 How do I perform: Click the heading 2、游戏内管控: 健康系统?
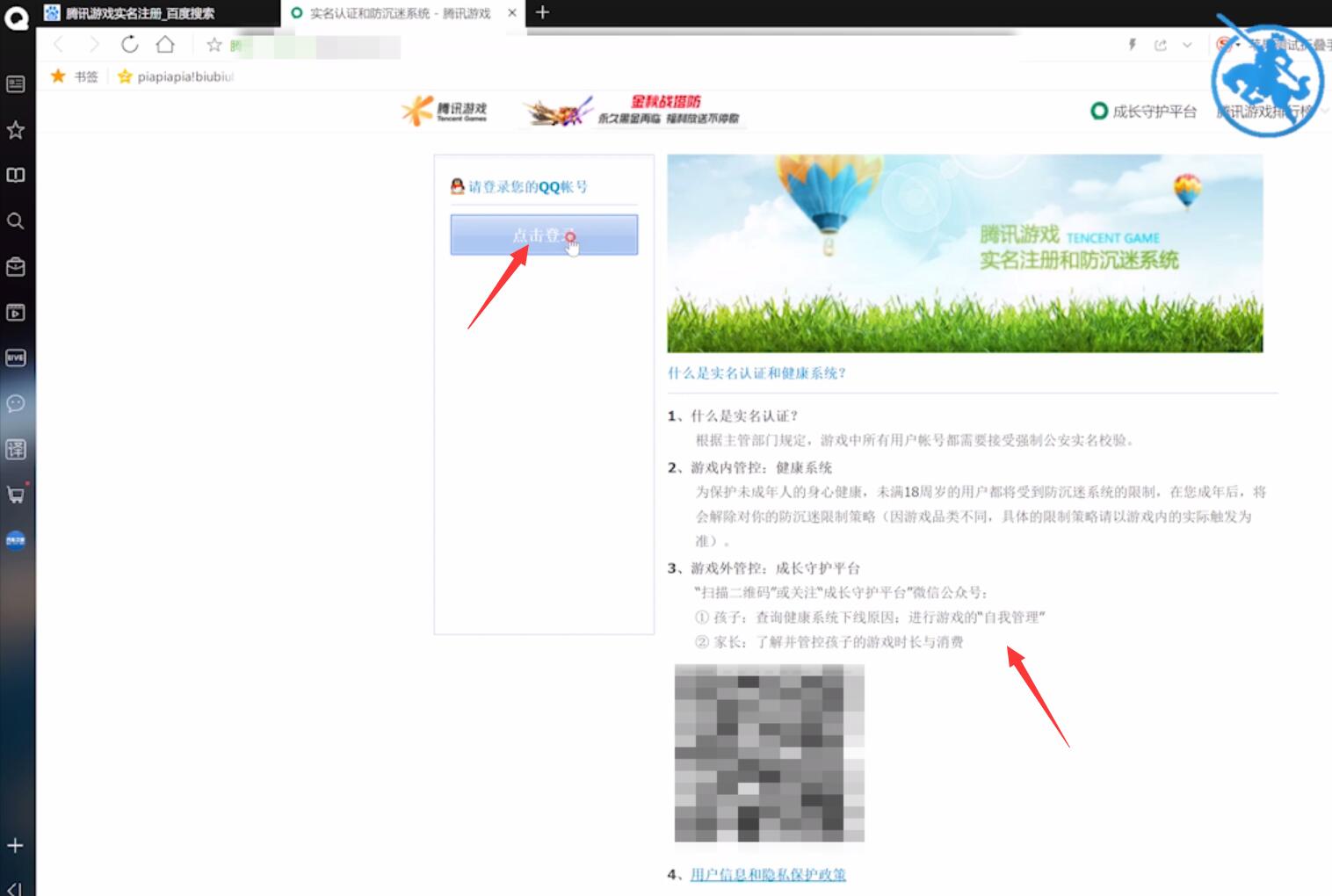[x=749, y=467]
